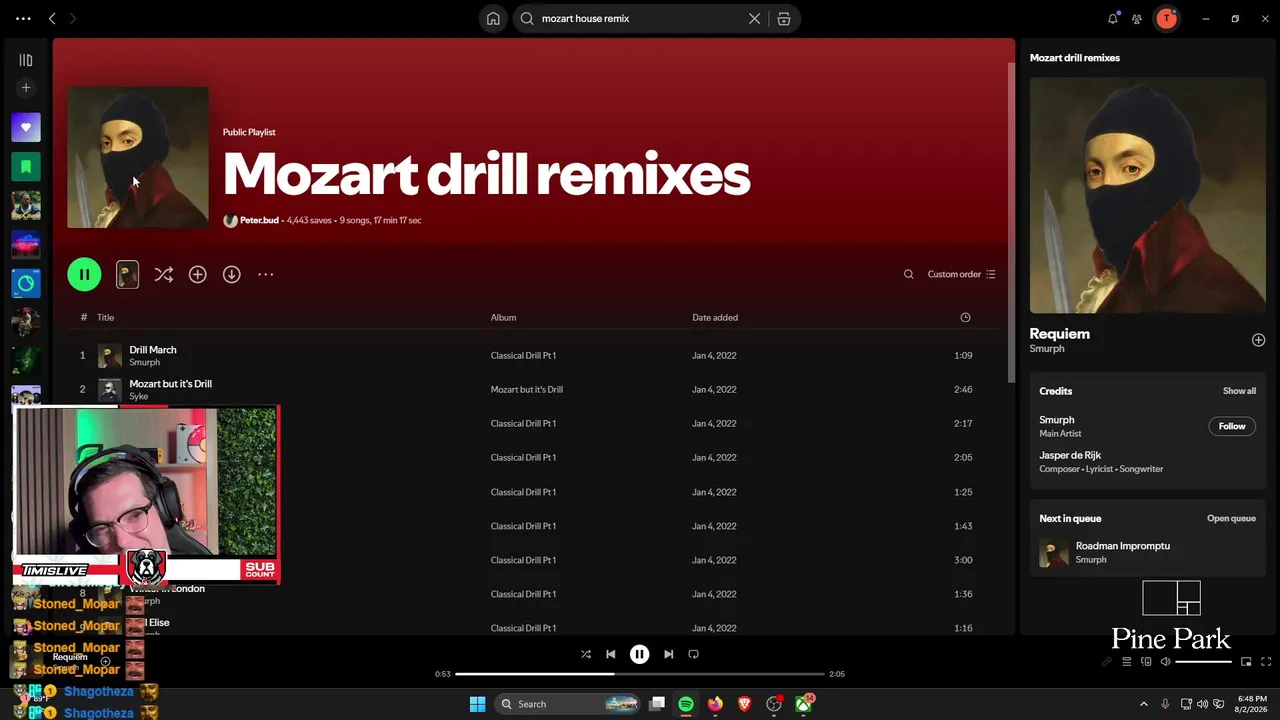Sort by Album column header
1280x720 pixels.
[x=503, y=317]
